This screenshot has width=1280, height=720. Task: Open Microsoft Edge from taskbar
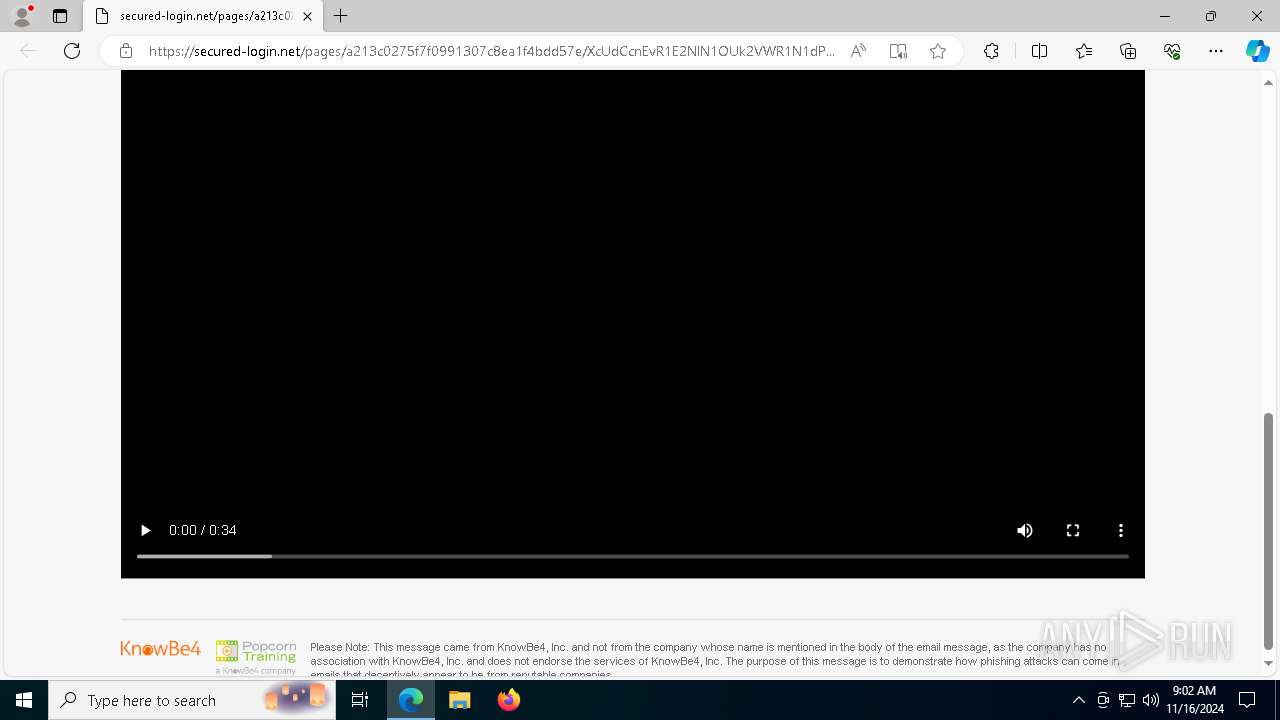[411, 700]
